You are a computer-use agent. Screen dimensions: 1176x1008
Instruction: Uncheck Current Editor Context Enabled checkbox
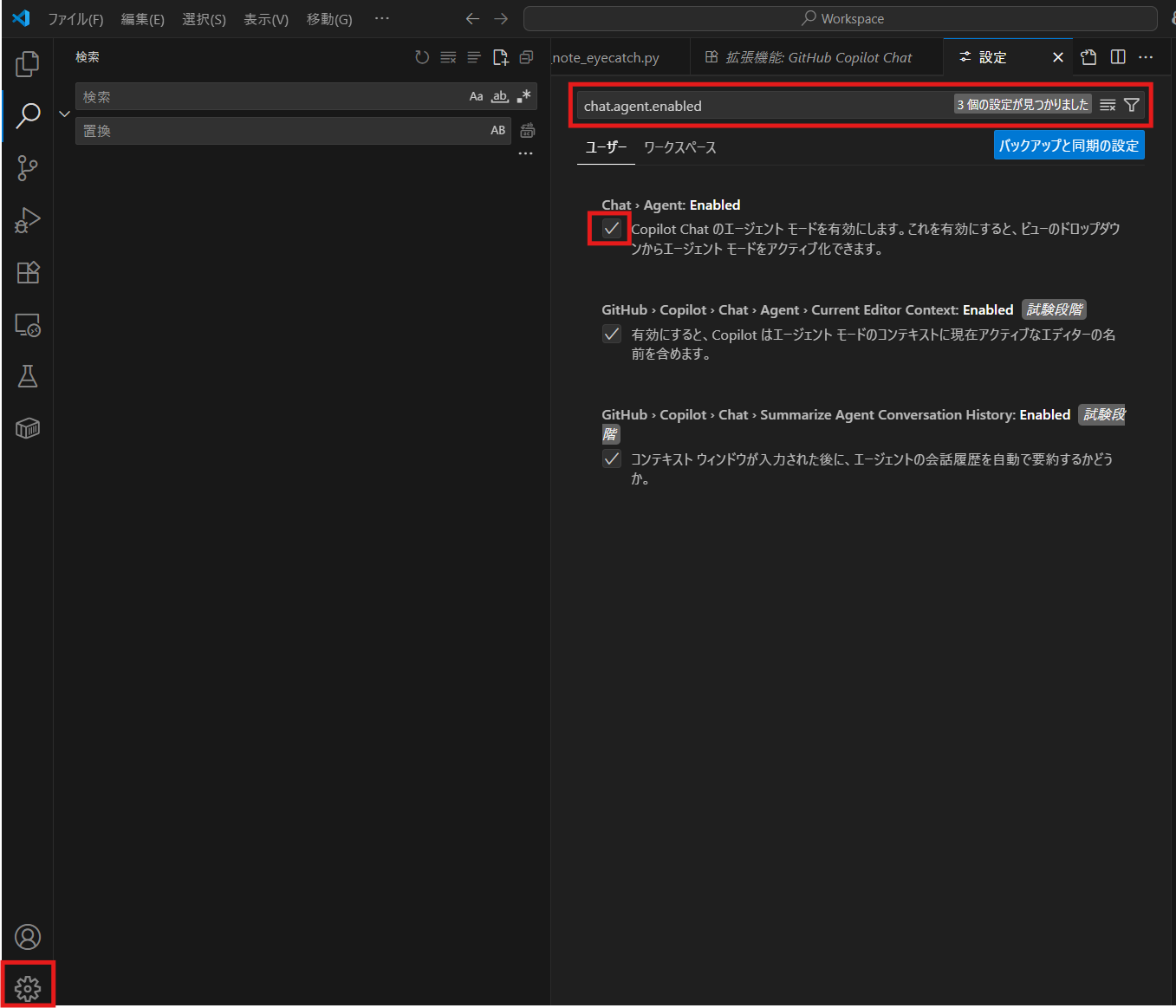(612, 335)
